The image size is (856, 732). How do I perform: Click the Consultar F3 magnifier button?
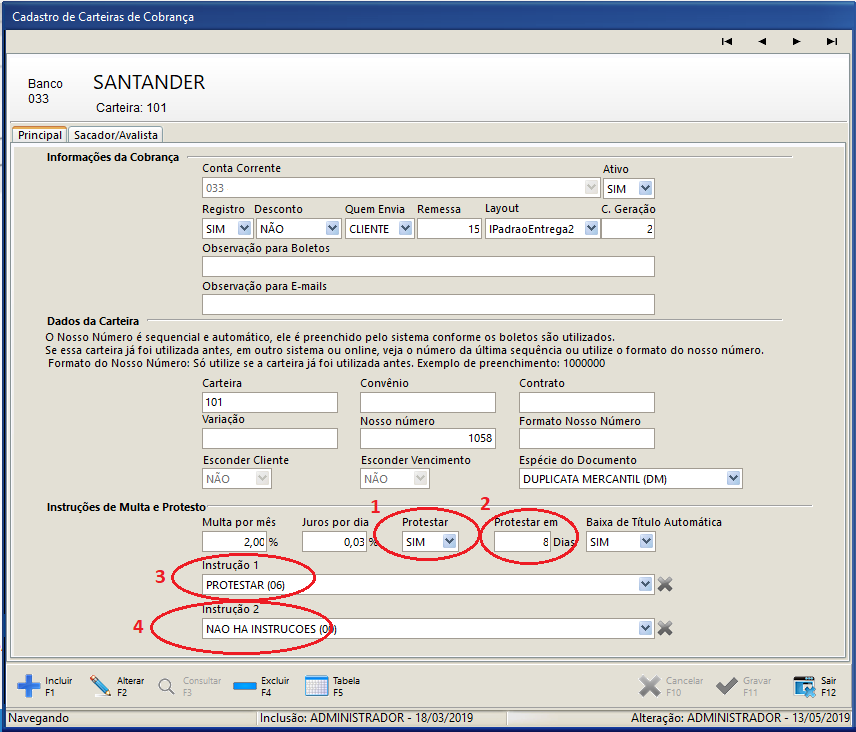click(189, 686)
